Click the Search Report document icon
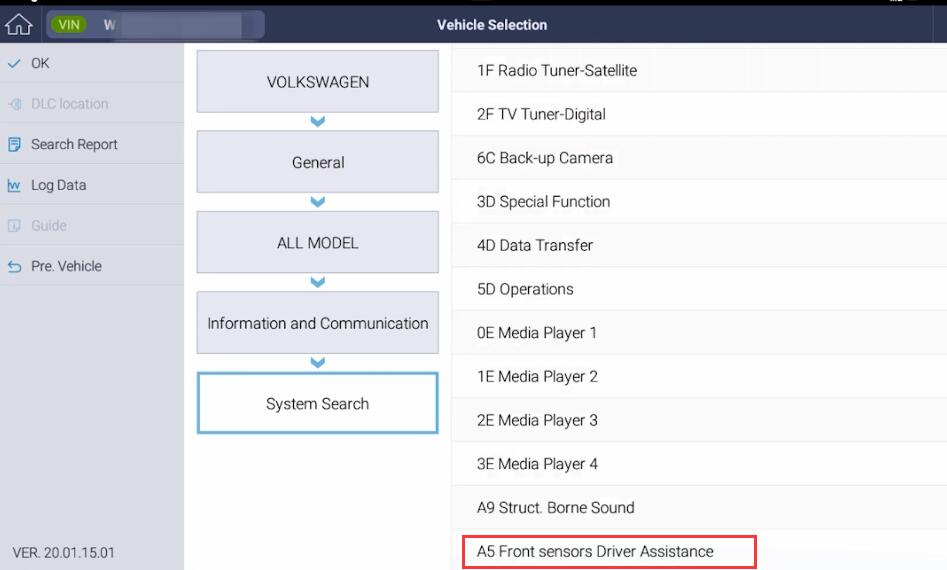 click(14, 144)
